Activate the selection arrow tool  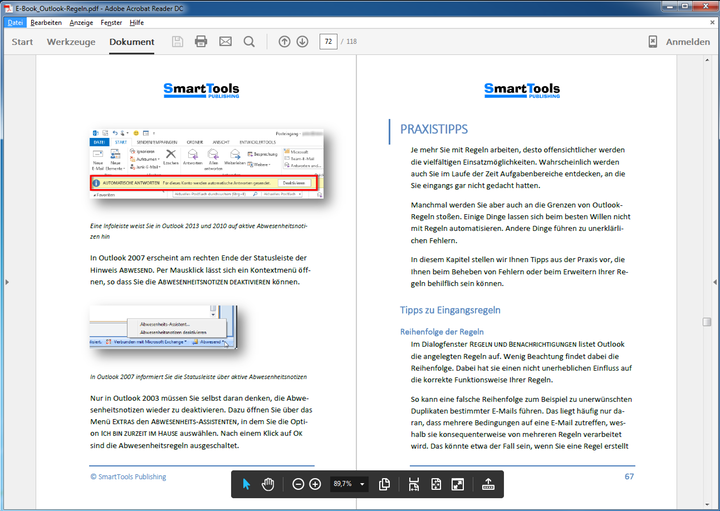[x=246, y=484]
